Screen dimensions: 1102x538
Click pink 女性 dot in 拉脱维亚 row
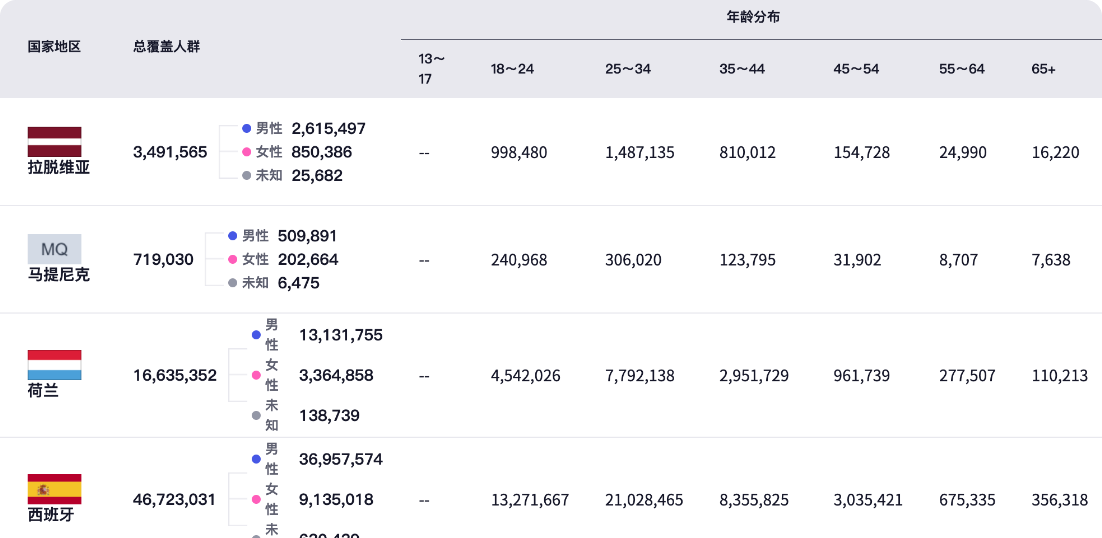pyautogui.click(x=247, y=152)
